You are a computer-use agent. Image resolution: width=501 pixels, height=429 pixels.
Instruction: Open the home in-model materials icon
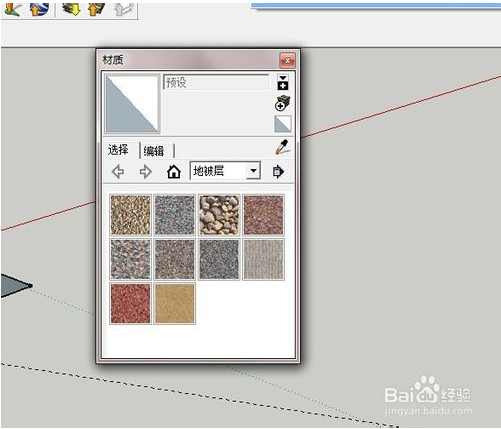coord(174,172)
